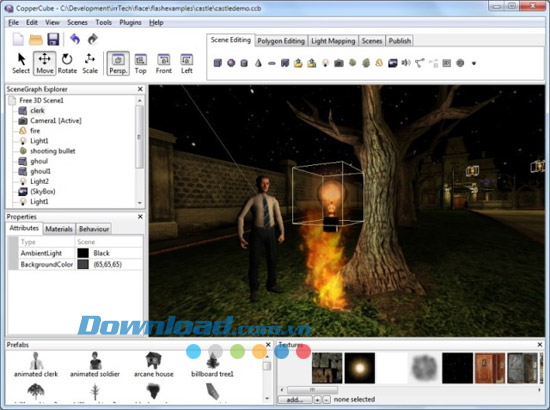Switch to the Light Mapping tab
Screen dimensions: 550x410
coord(333,41)
